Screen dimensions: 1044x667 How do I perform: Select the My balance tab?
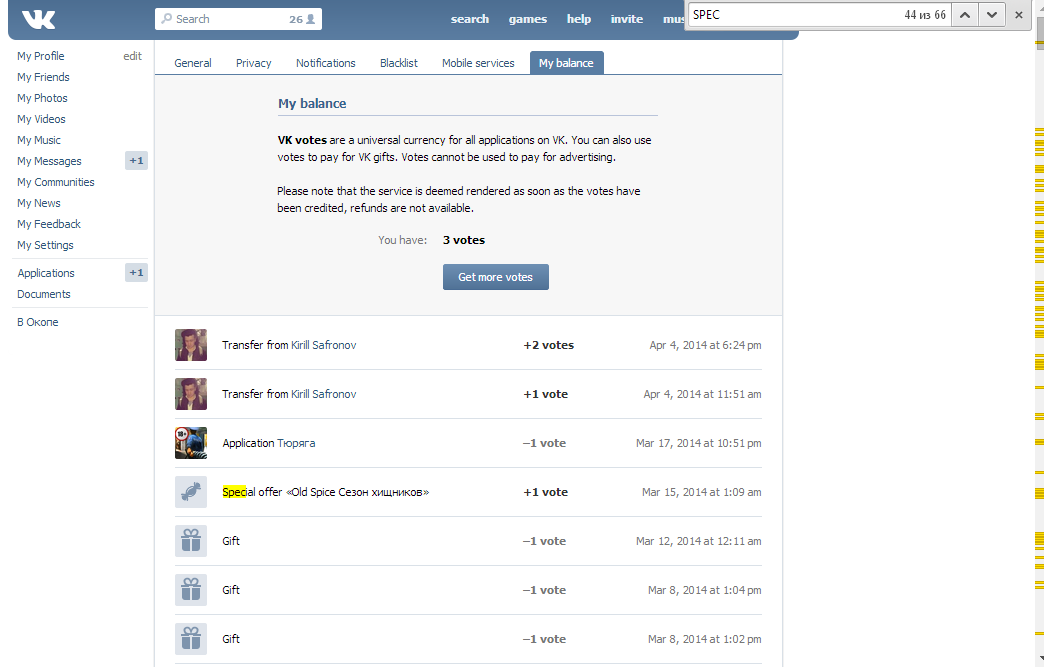point(567,63)
